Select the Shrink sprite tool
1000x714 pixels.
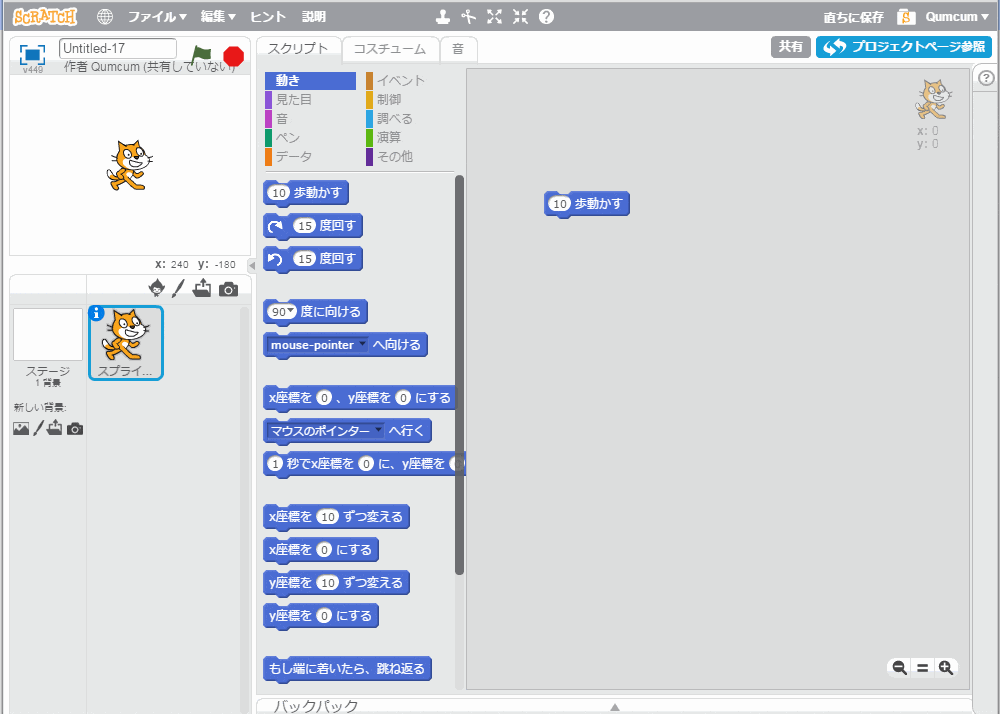coord(520,17)
